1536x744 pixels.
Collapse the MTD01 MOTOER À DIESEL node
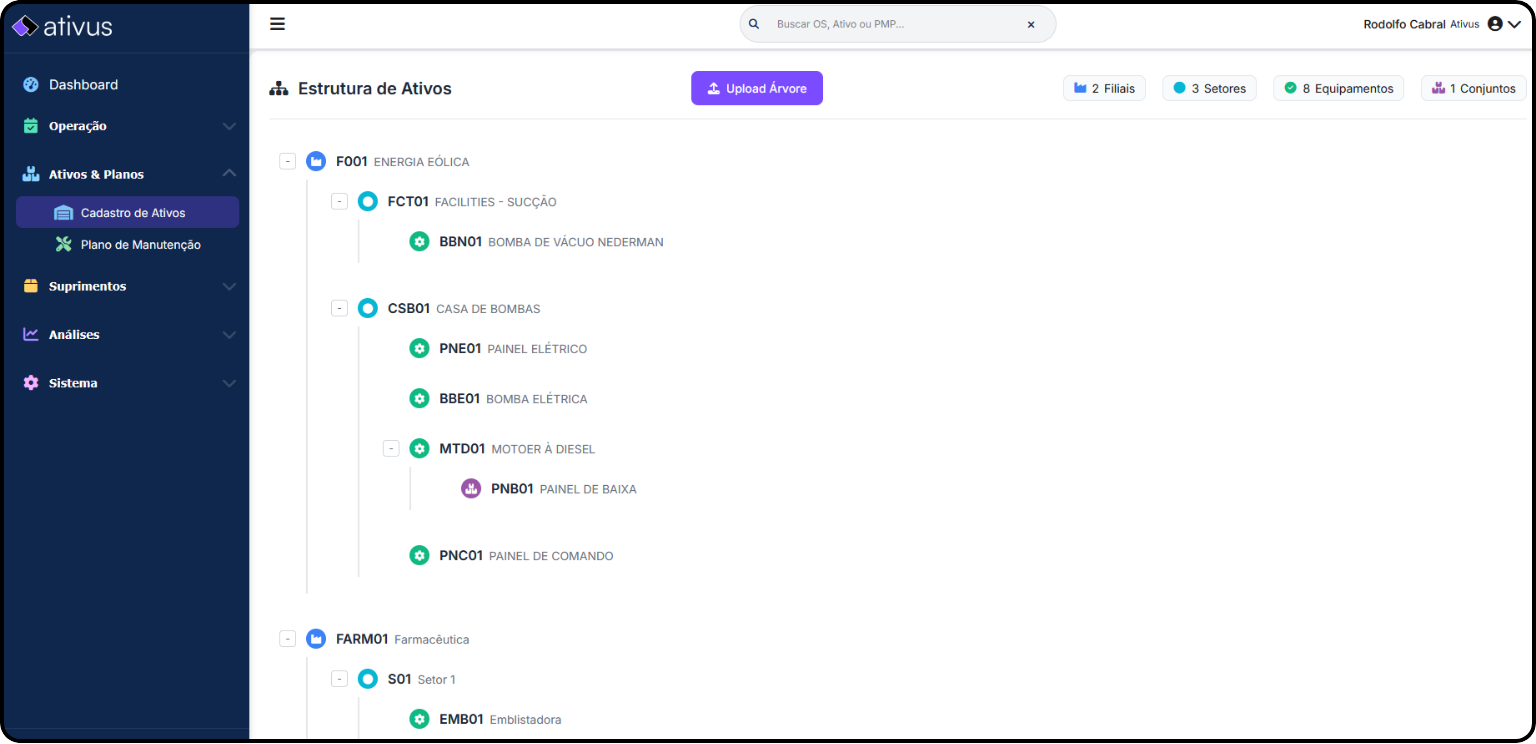tap(391, 448)
